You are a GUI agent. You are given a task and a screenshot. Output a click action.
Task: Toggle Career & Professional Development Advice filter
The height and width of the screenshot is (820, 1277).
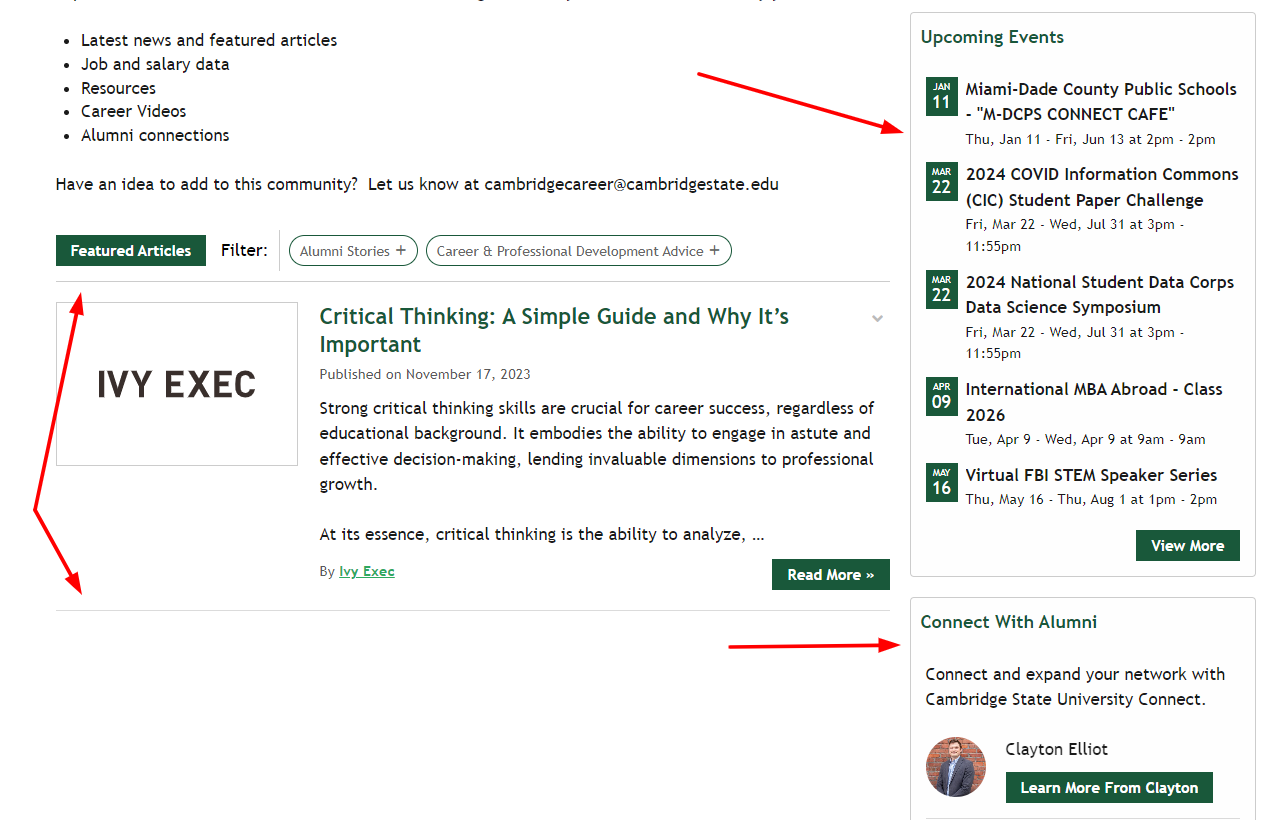click(578, 251)
